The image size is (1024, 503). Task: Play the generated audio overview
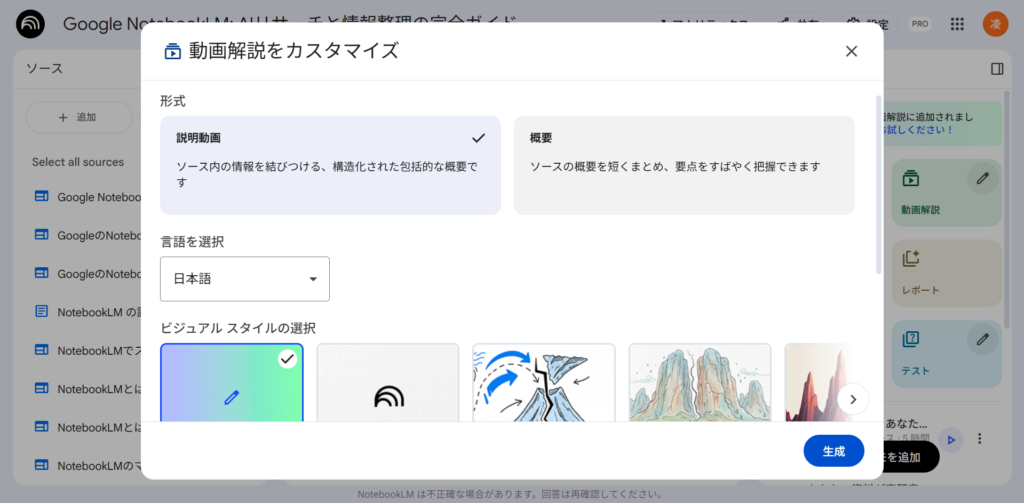coord(952,439)
